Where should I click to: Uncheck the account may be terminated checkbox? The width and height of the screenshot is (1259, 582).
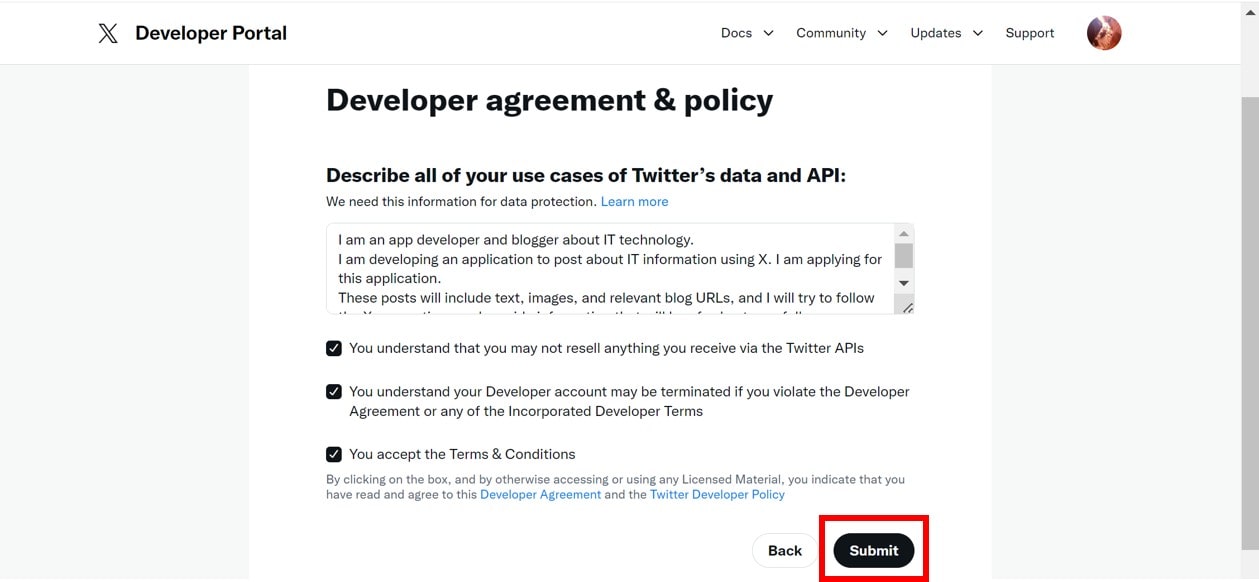[334, 392]
